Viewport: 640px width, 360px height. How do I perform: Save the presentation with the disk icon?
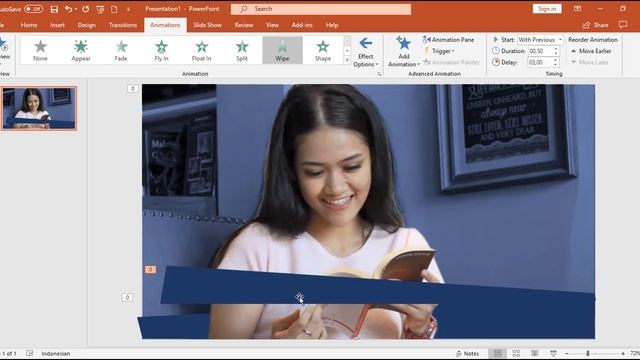tap(54, 9)
